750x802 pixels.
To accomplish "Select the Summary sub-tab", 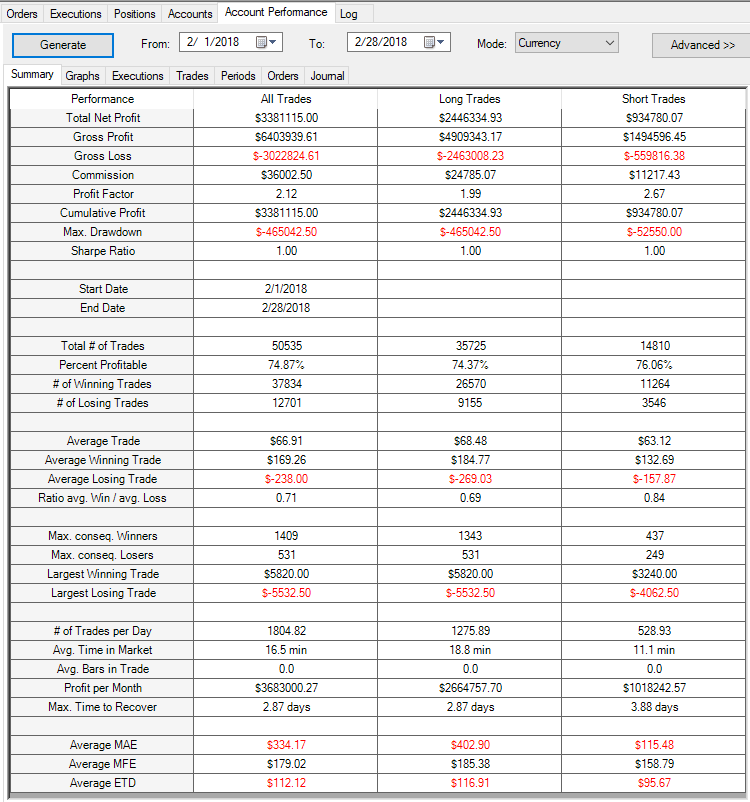I will 32,74.
